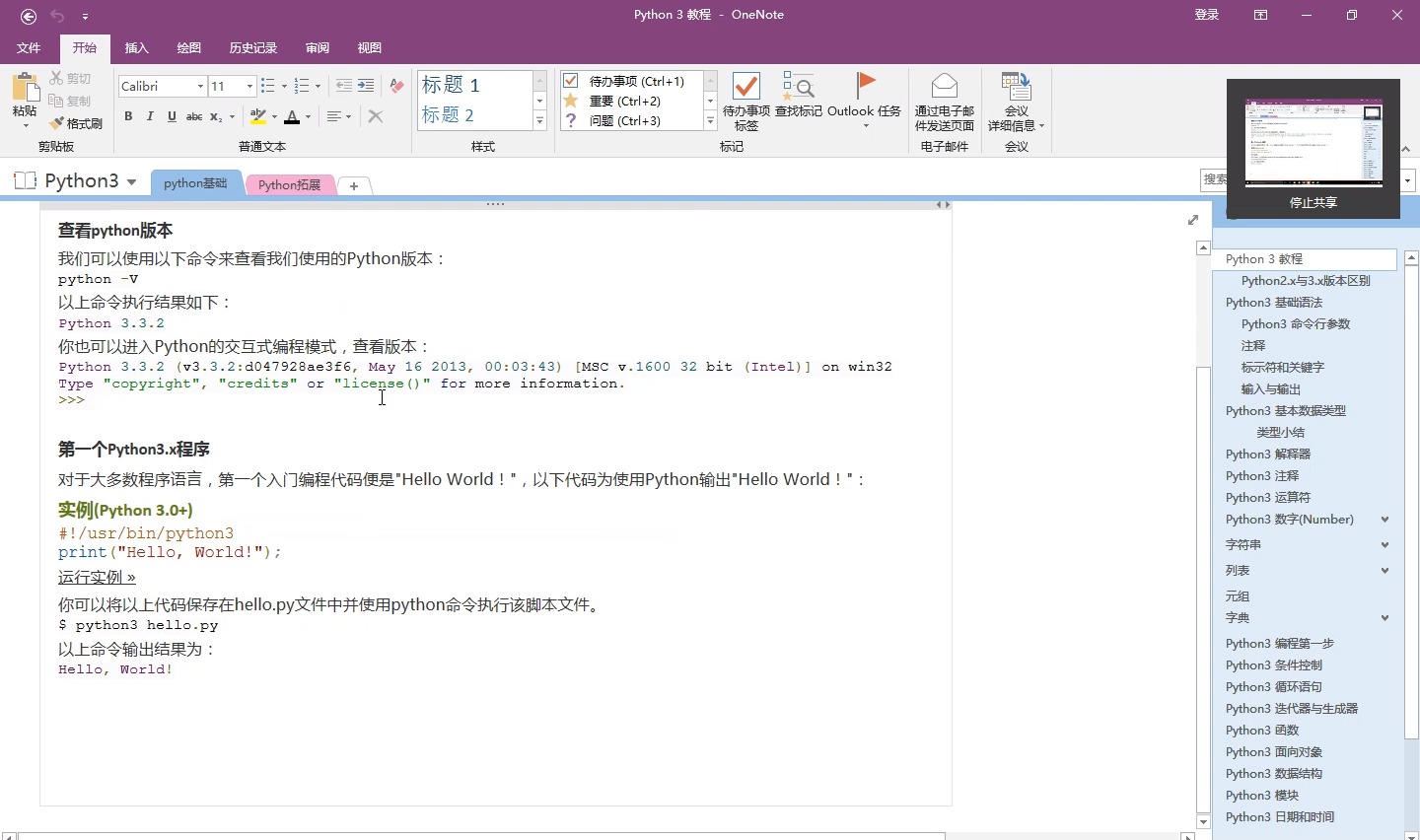This screenshot has height=840, width=1420.
Task: Open the Outlook 任务 flag menu
Action: click(865, 100)
